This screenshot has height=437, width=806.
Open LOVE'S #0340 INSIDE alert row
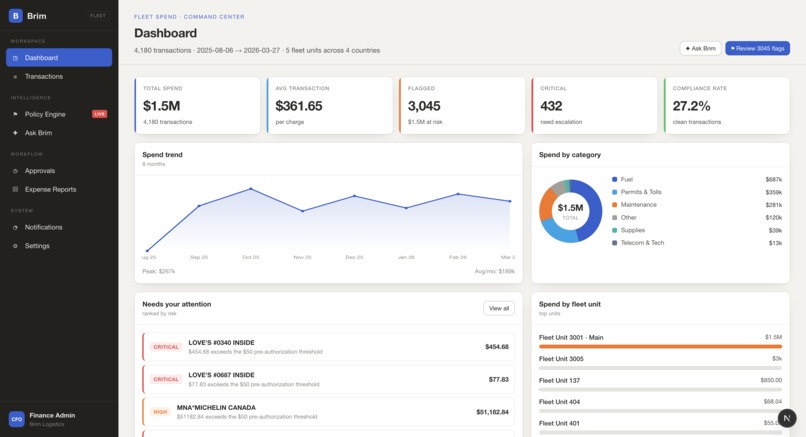point(328,347)
